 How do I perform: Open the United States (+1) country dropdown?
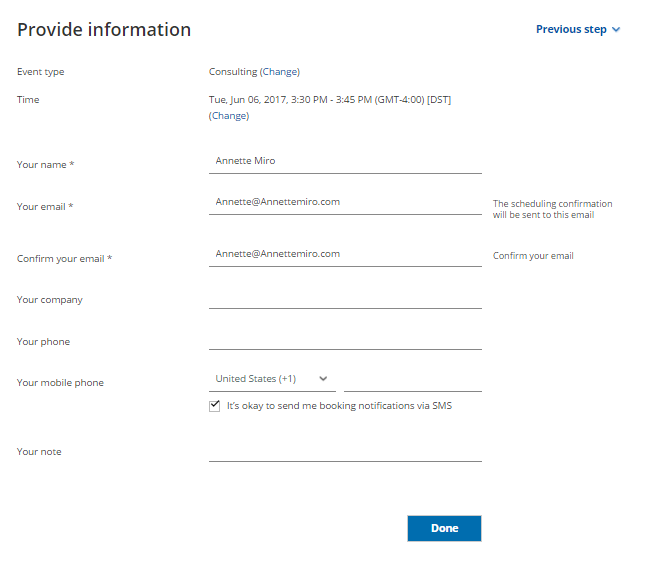click(272, 379)
